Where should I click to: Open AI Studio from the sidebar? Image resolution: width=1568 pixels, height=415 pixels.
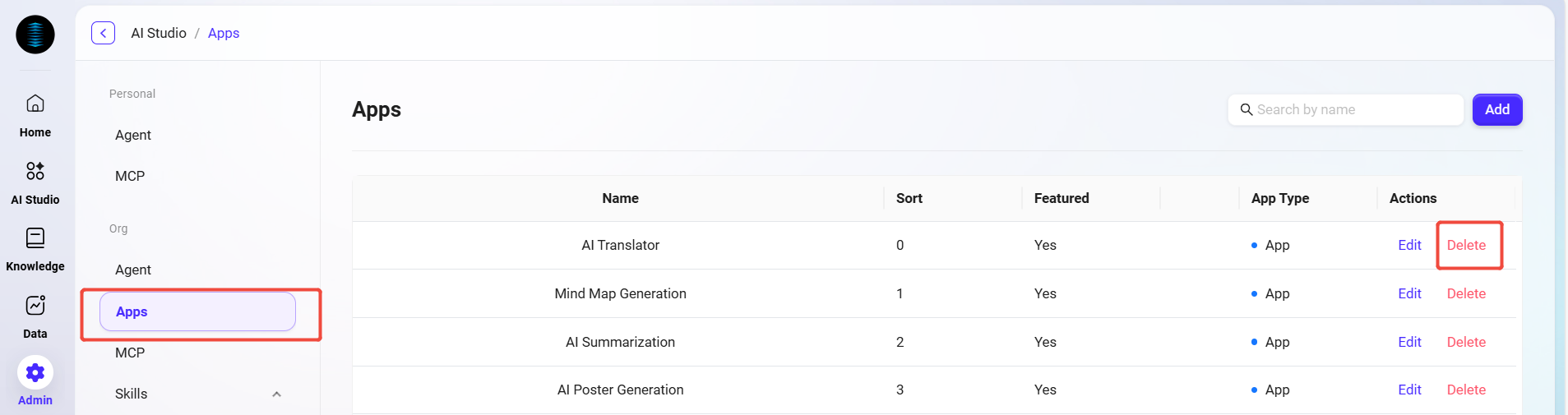(x=35, y=171)
